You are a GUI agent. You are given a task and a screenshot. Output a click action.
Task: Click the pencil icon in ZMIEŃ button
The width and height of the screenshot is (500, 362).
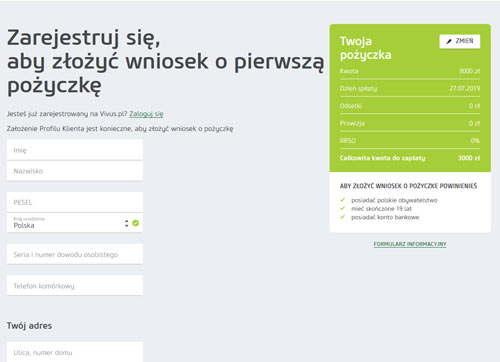pyautogui.click(x=449, y=41)
